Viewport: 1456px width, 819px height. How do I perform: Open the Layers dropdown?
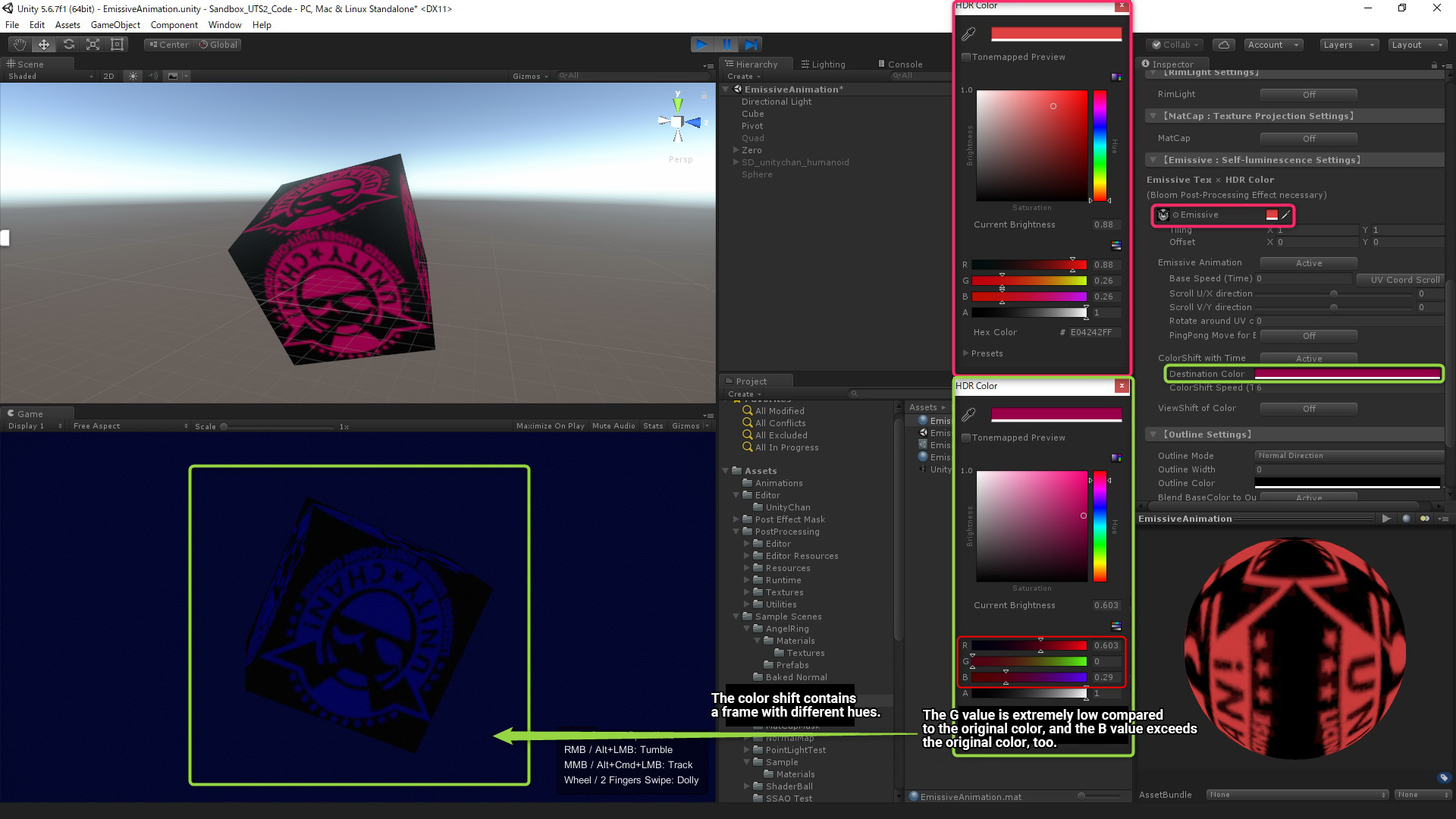click(1348, 45)
